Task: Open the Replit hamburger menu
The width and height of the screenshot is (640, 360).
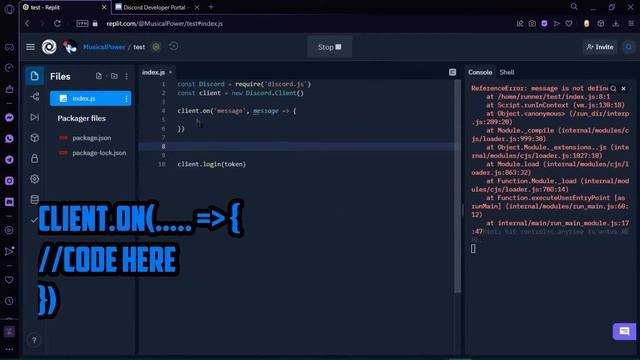Action: point(30,47)
